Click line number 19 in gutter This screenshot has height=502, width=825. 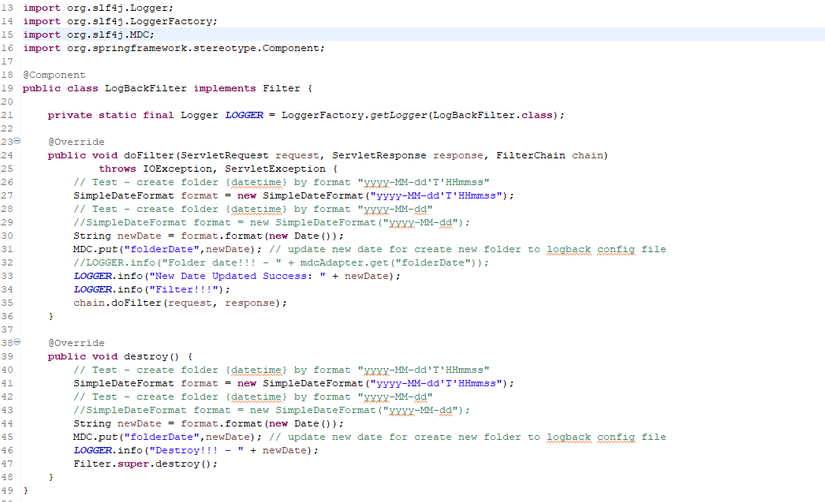[x=7, y=88]
